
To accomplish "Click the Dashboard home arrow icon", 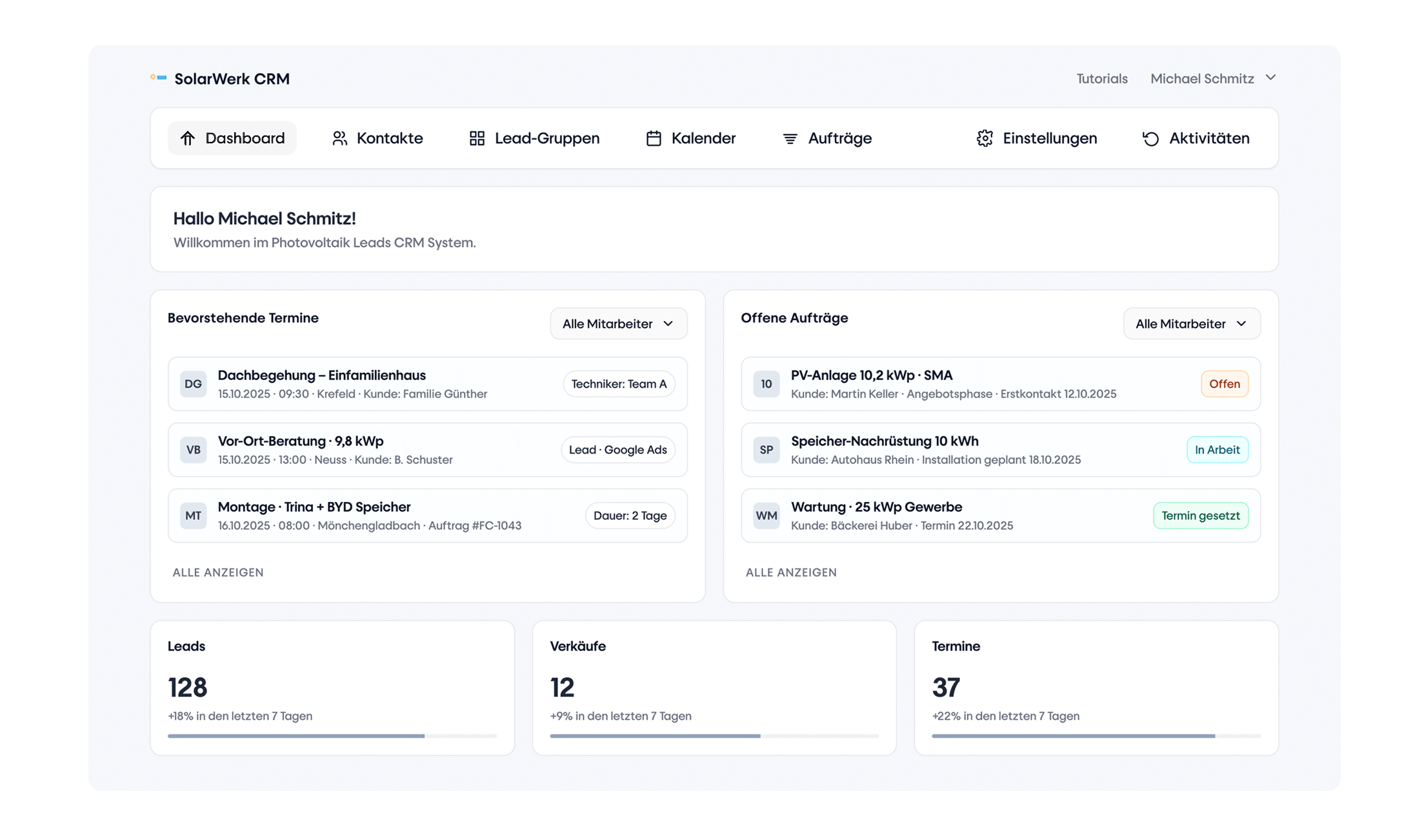I will pyautogui.click(x=188, y=138).
